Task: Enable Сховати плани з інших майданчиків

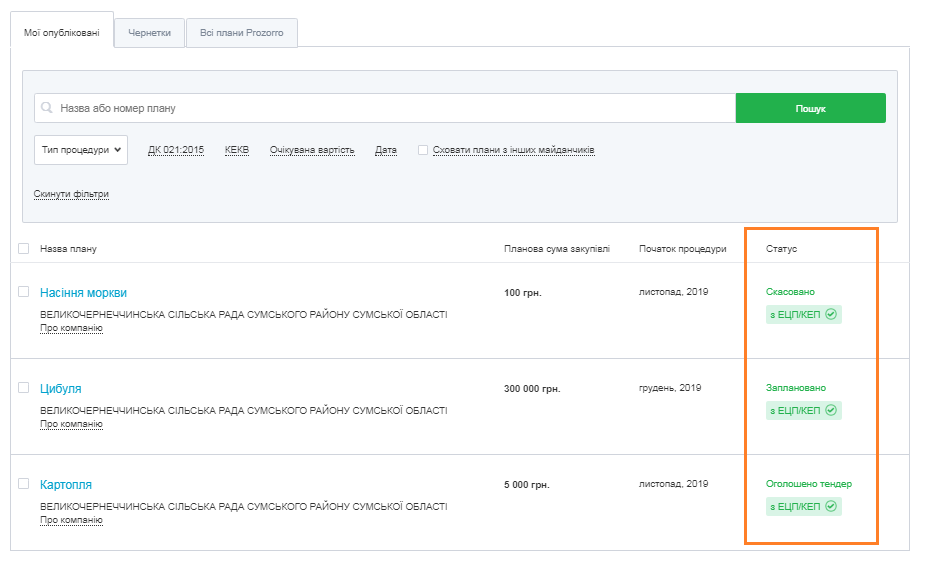Action: click(x=423, y=150)
